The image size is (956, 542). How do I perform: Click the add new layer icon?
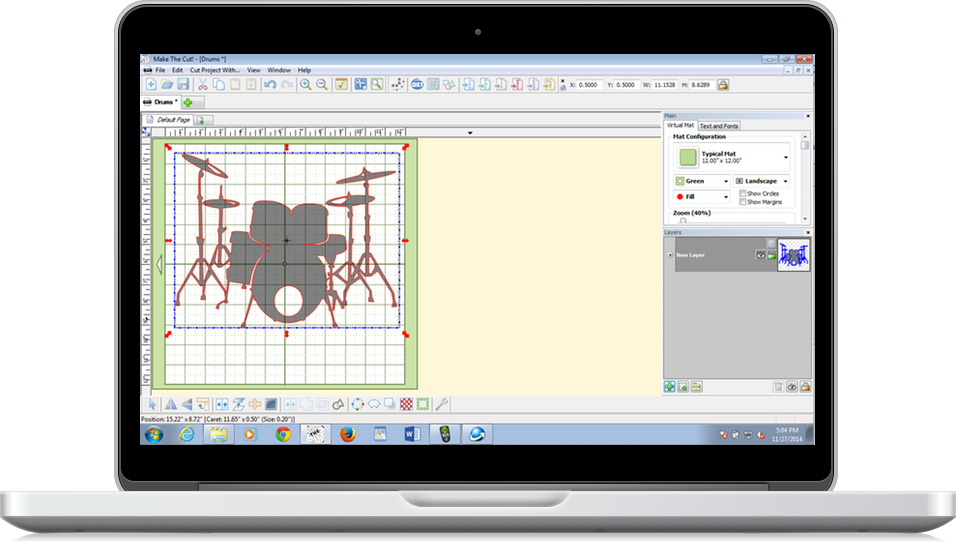669,386
